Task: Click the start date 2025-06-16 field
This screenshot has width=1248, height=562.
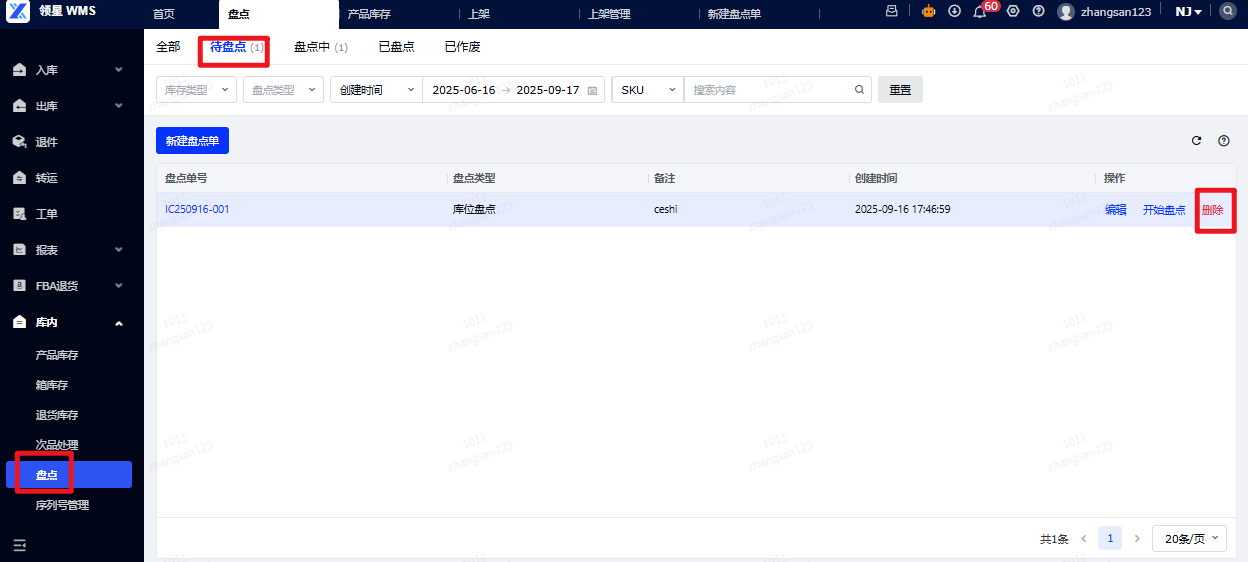Action: [x=463, y=90]
